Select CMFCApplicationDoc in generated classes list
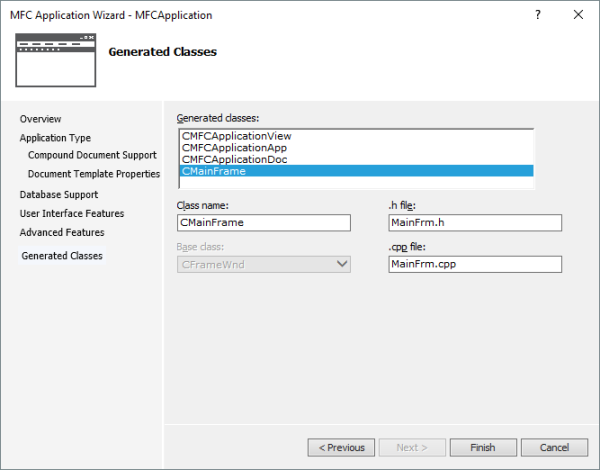This screenshot has width=600, height=470. click(x=356, y=159)
